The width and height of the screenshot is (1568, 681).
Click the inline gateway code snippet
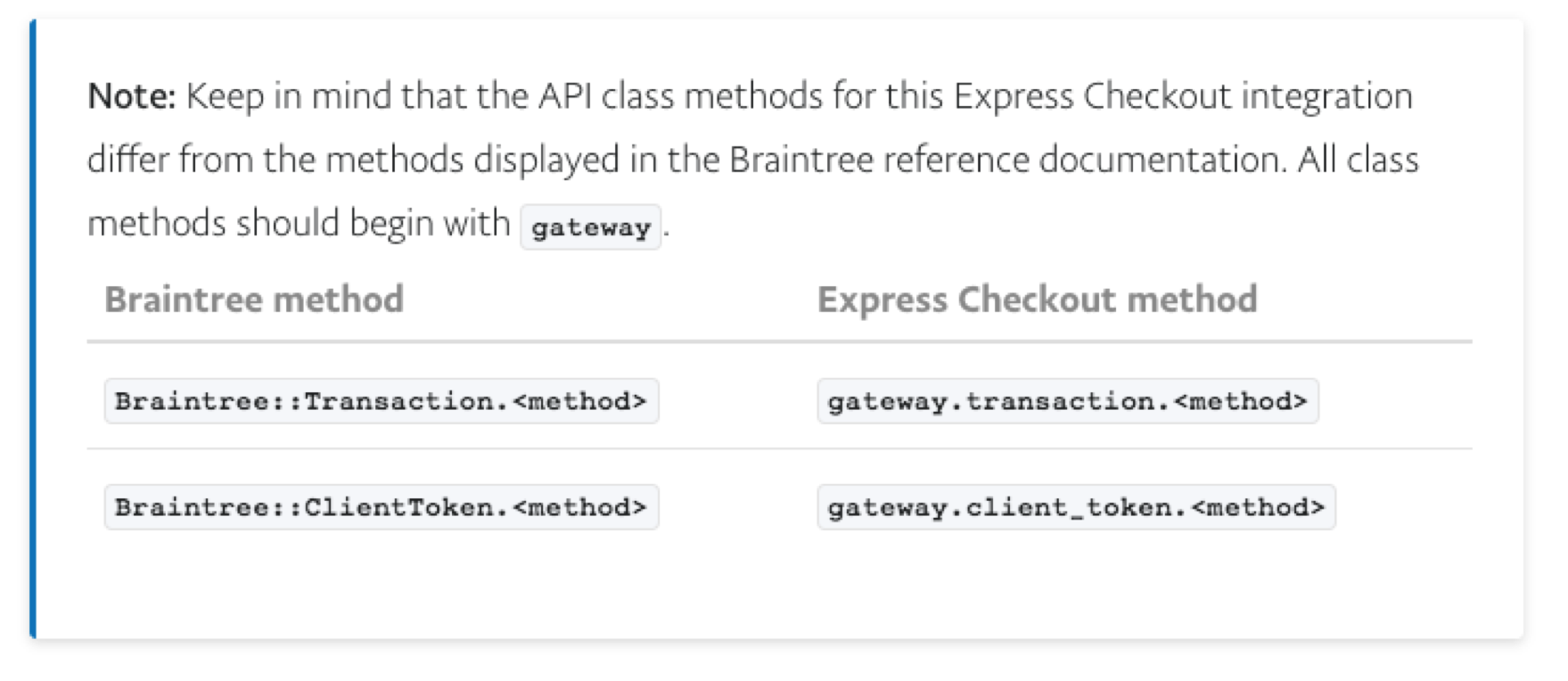click(x=590, y=227)
